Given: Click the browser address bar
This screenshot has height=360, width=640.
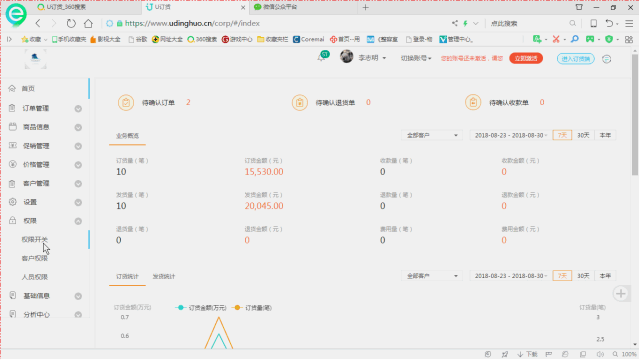Looking at the screenshot, I should pos(278,23).
